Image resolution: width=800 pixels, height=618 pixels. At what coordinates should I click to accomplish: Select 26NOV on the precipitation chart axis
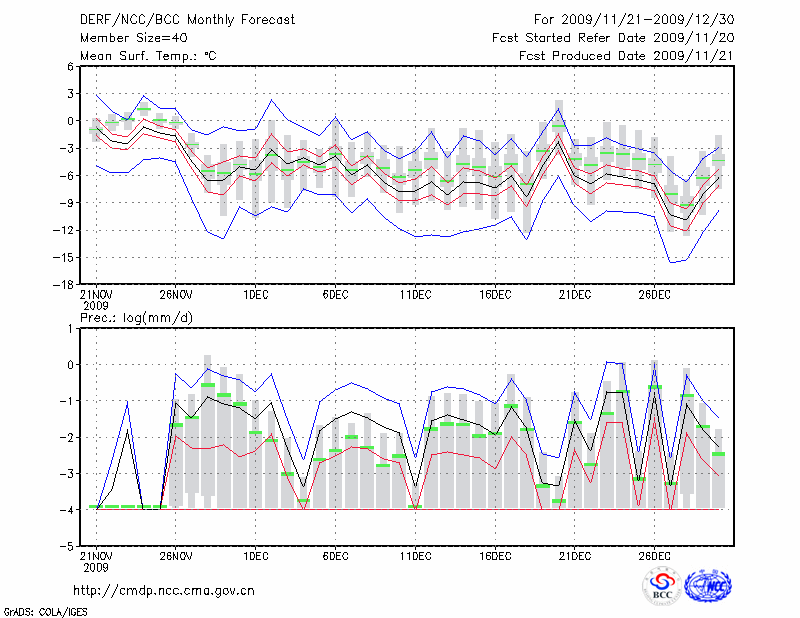coord(175,556)
